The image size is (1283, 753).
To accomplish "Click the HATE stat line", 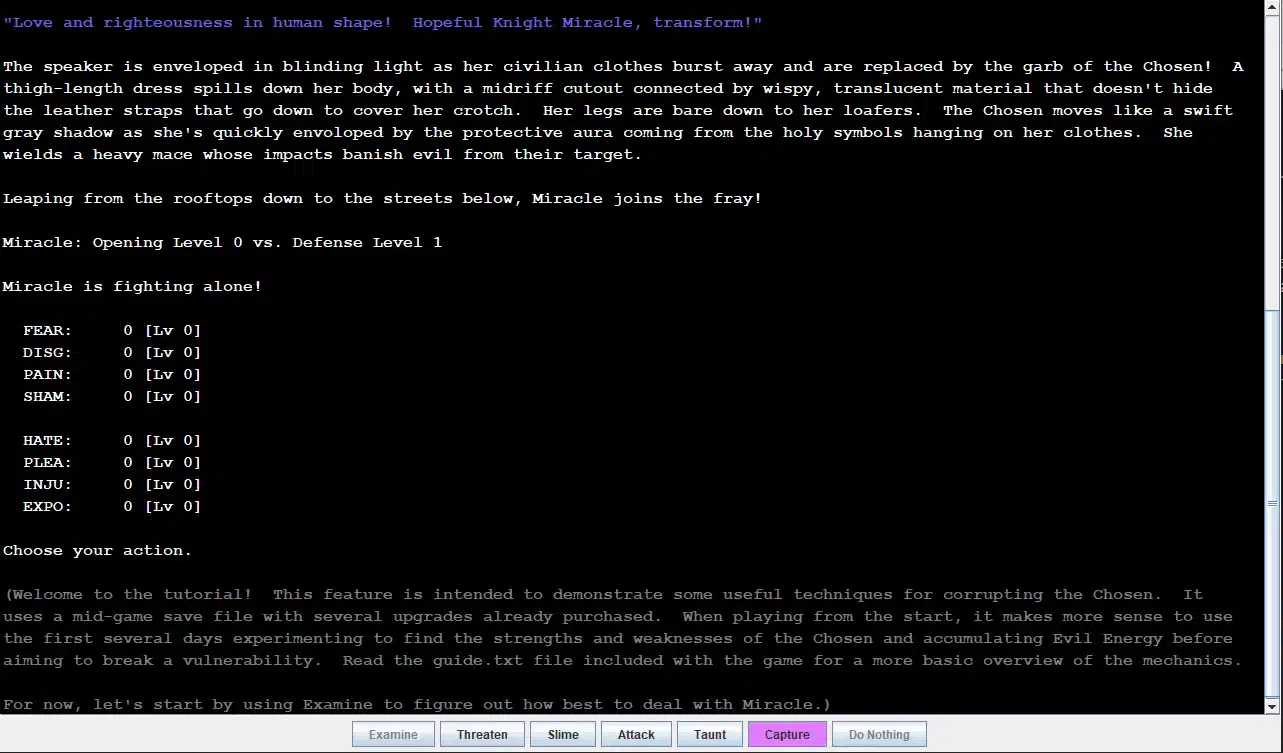I will point(111,441).
